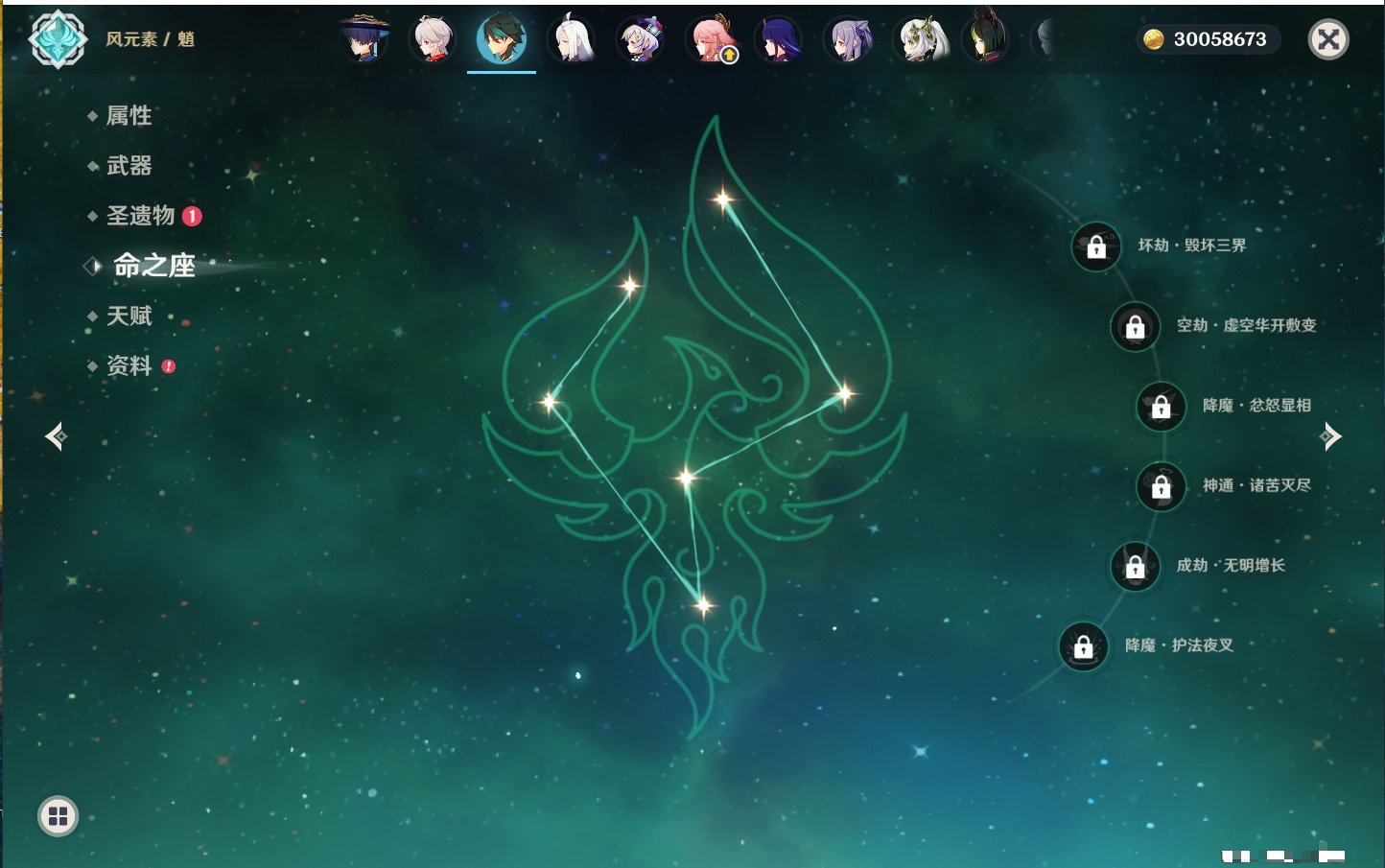Viewport: 1385px width, 868px height.
Task: Click the red badge on 圣遗物
Action: pyautogui.click(x=192, y=216)
